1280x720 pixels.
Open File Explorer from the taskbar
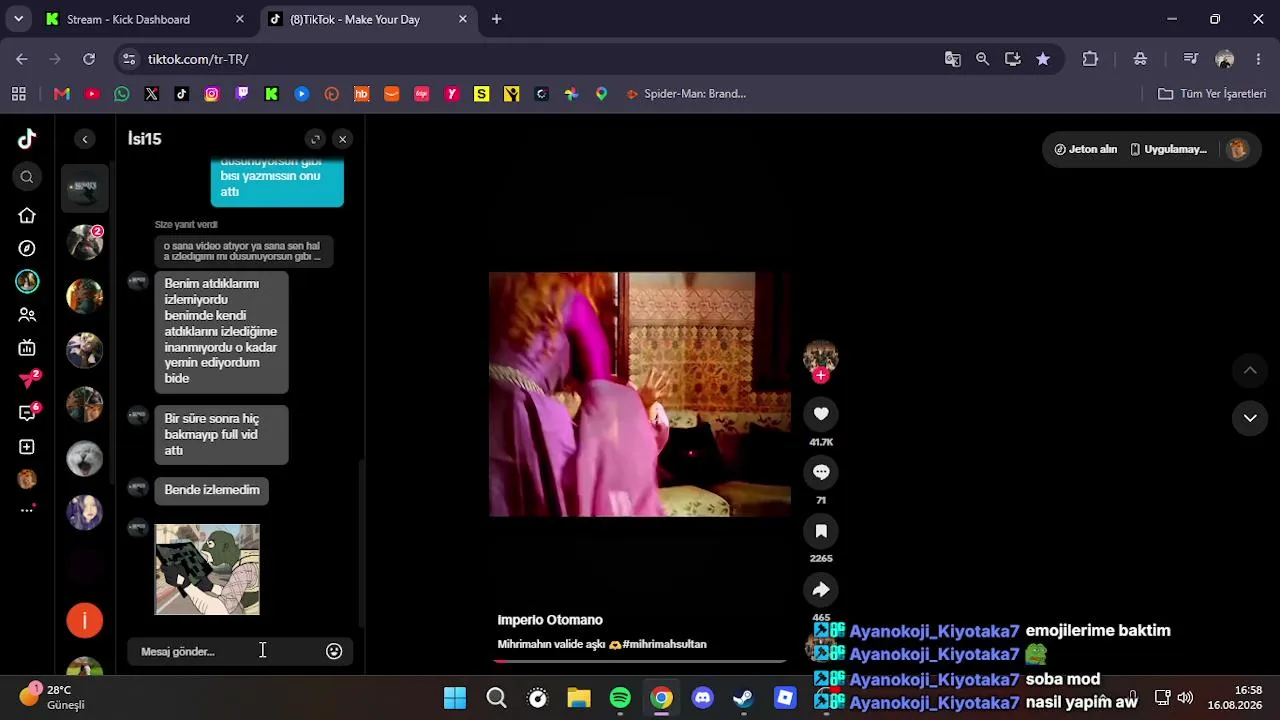(579, 698)
